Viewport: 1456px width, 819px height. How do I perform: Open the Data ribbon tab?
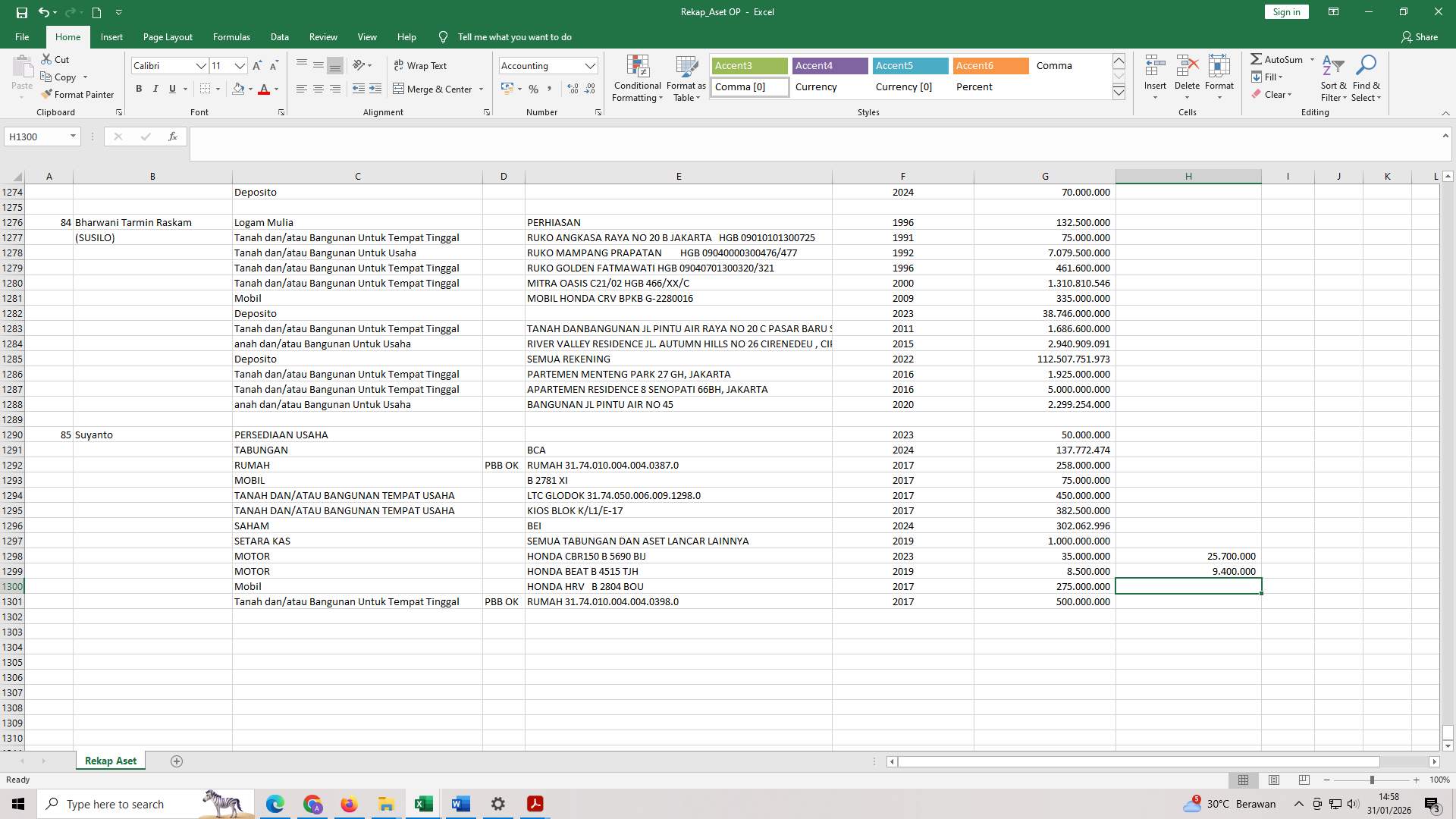[x=279, y=36]
